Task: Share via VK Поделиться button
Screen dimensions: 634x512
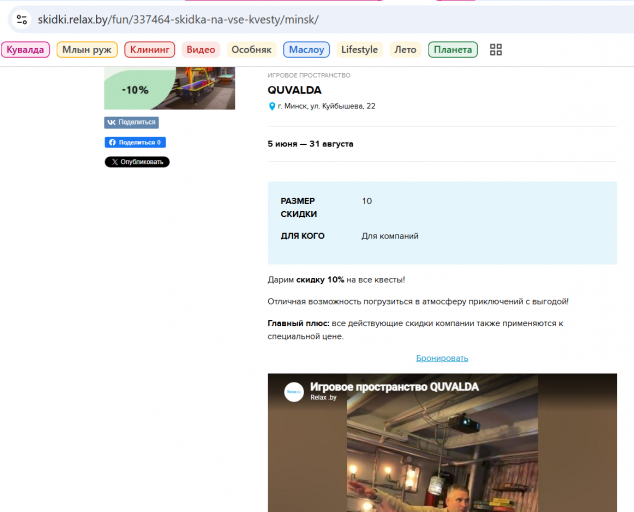Action: (131, 123)
